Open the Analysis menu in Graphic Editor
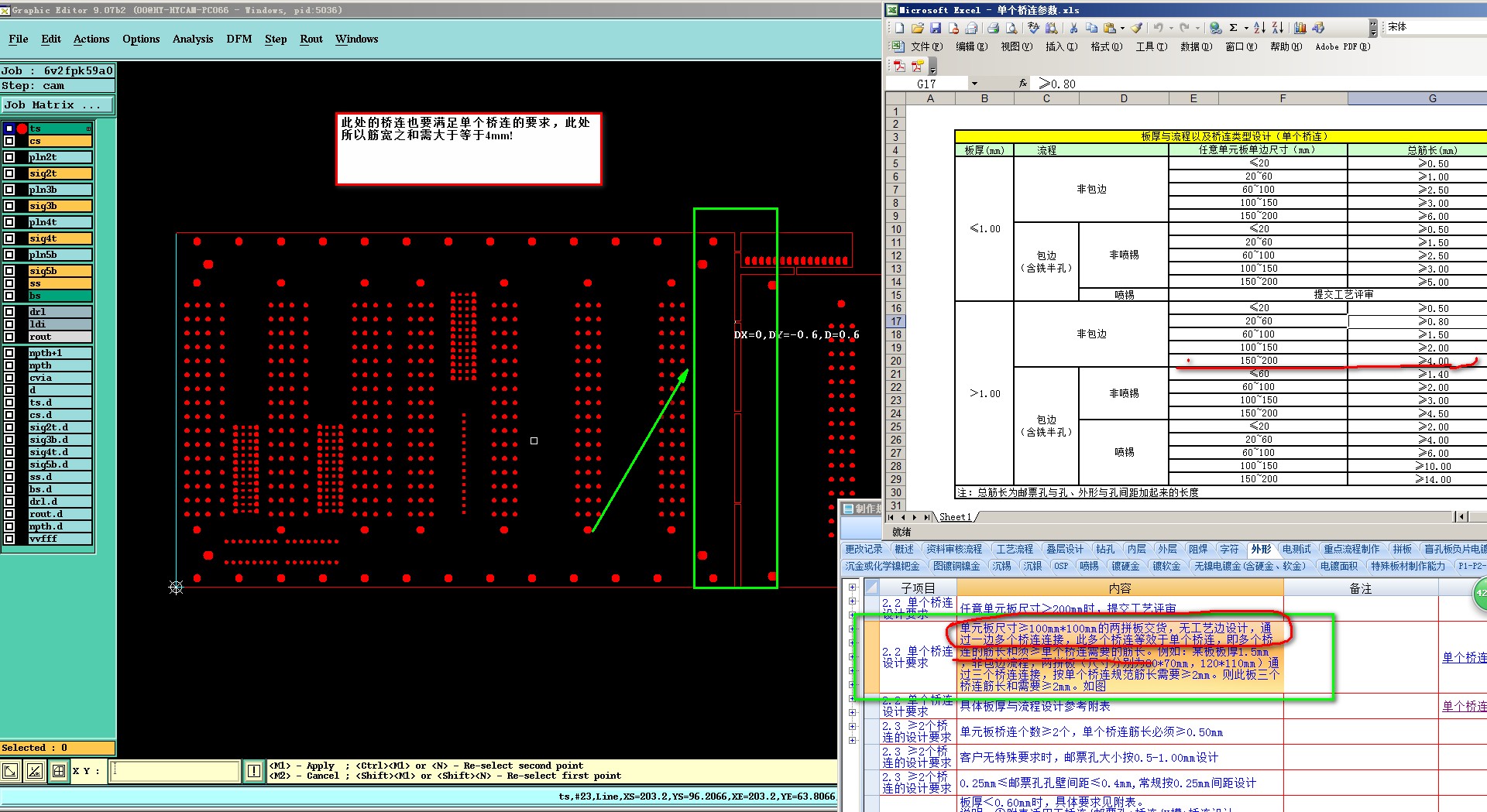This screenshot has width=1487, height=812. click(192, 39)
